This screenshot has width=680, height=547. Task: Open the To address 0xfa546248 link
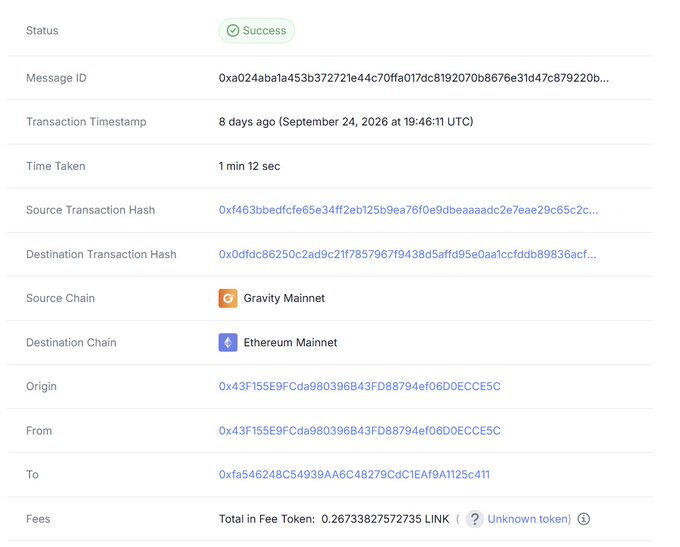click(354, 475)
